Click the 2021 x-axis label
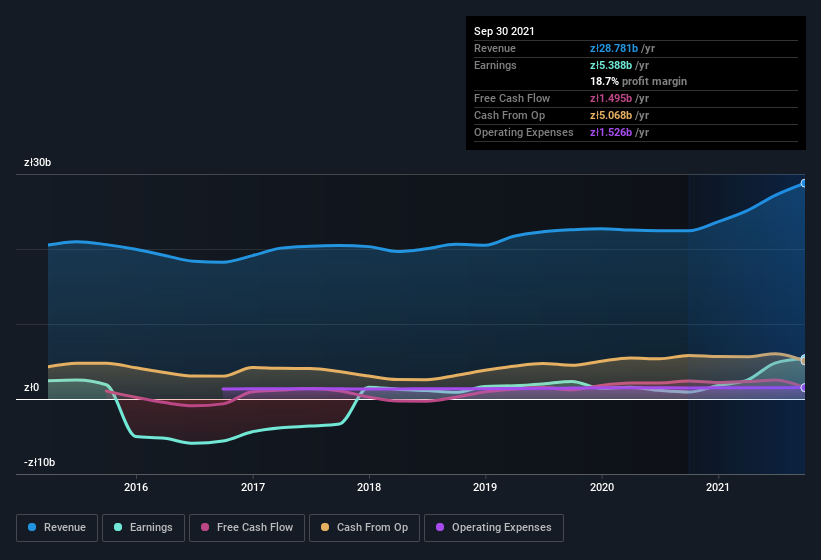The image size is (821, 560). pyautogui.click(x=718, y=487)
